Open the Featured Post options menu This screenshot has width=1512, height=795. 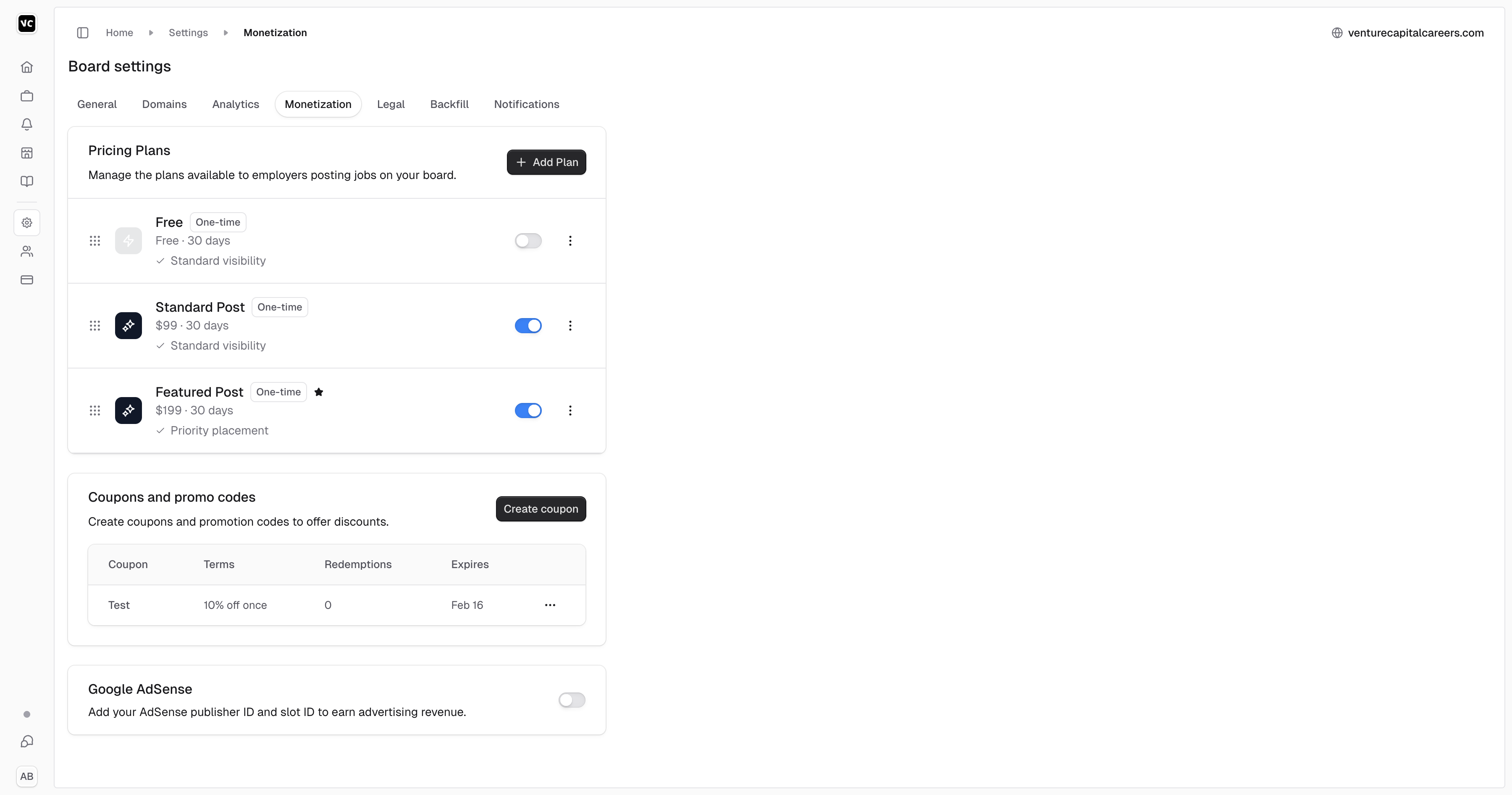click(x=570, y=411)
